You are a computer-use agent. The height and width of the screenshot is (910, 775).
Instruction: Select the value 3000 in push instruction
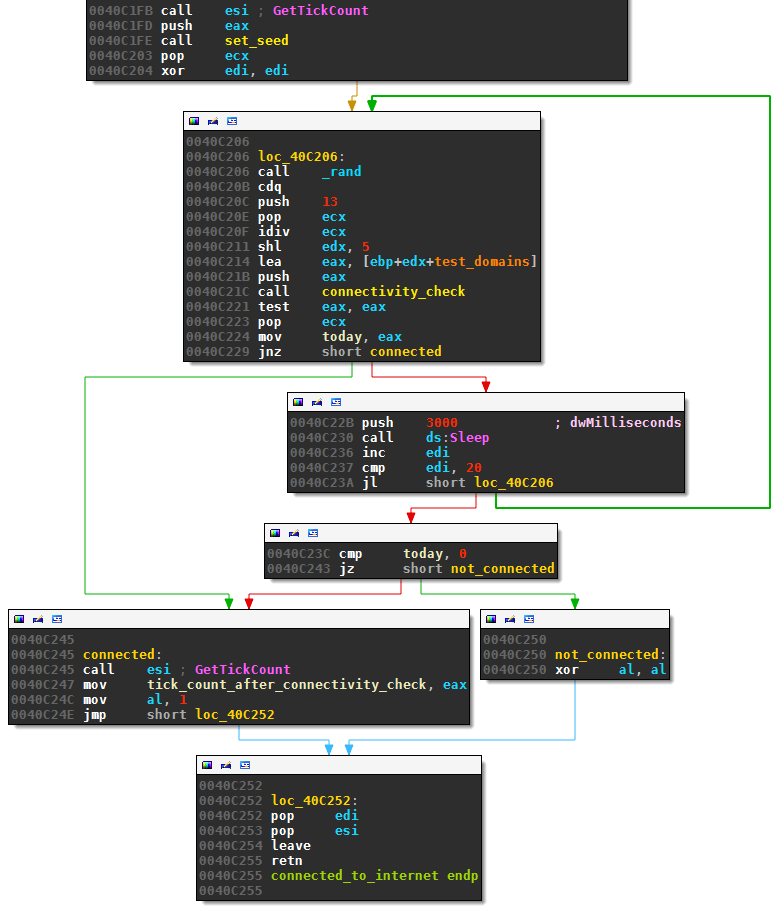click(442, 423)
